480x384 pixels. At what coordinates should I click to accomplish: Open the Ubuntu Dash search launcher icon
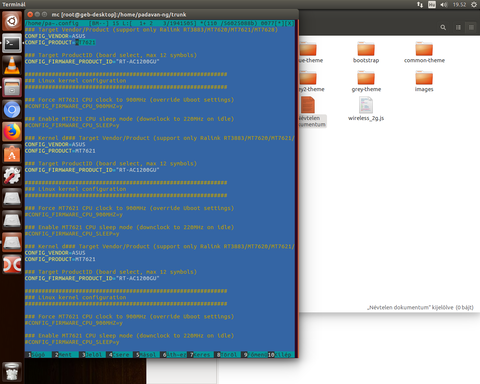(x=12, y=21)
